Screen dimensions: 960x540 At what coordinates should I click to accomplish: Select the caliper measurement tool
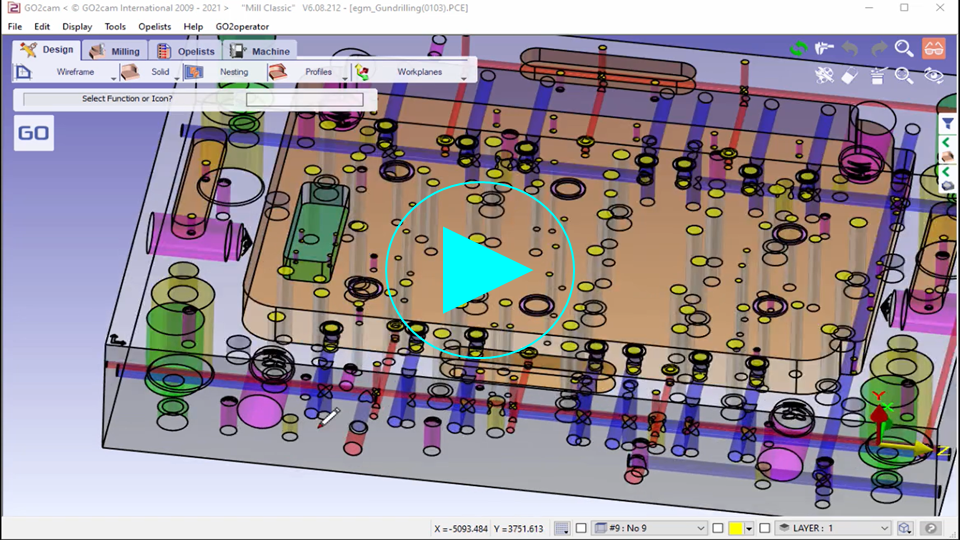point(824,48)
